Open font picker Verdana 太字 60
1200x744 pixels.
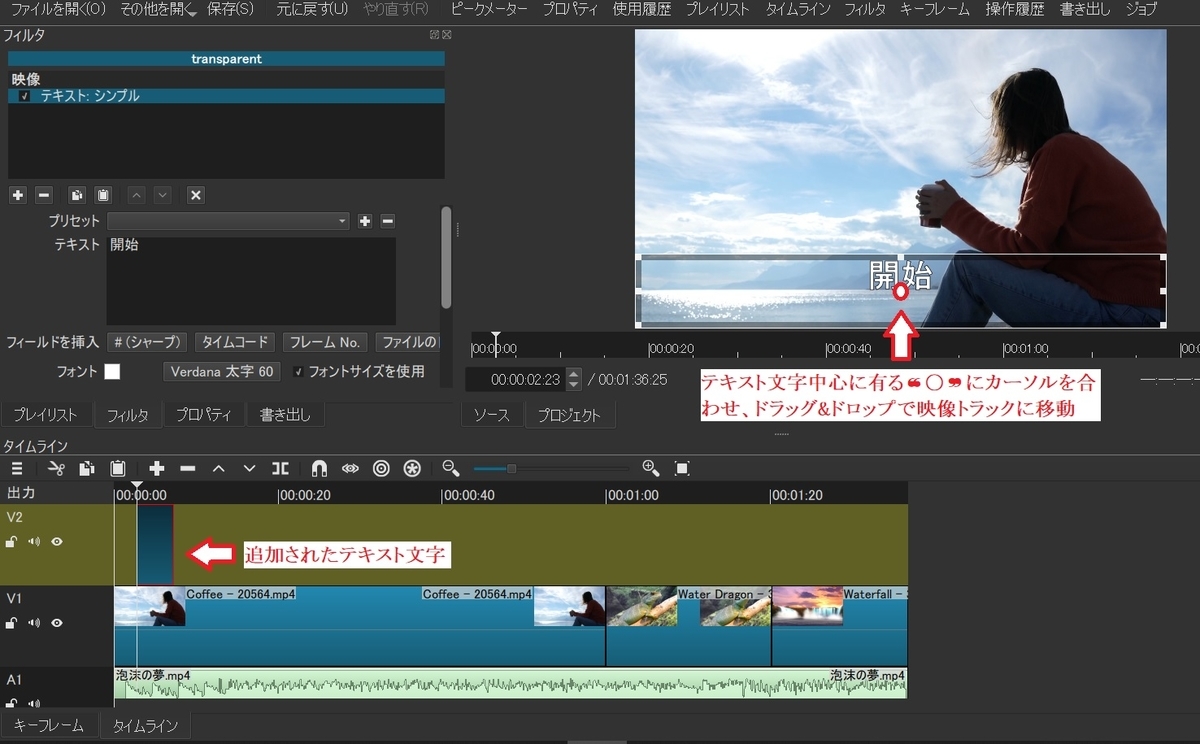point(220,372)
